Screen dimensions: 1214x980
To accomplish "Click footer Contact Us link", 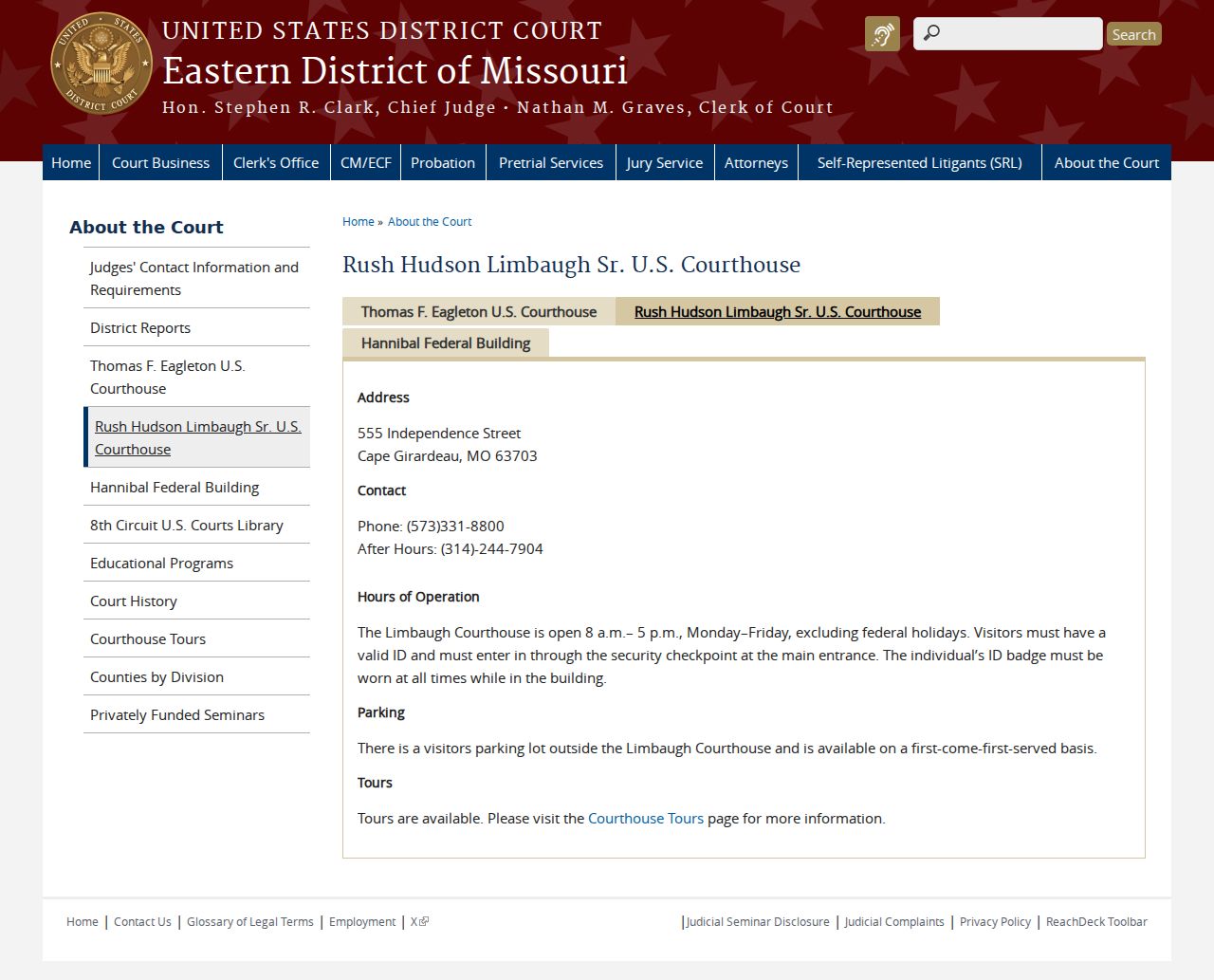I will coord(142,921).
